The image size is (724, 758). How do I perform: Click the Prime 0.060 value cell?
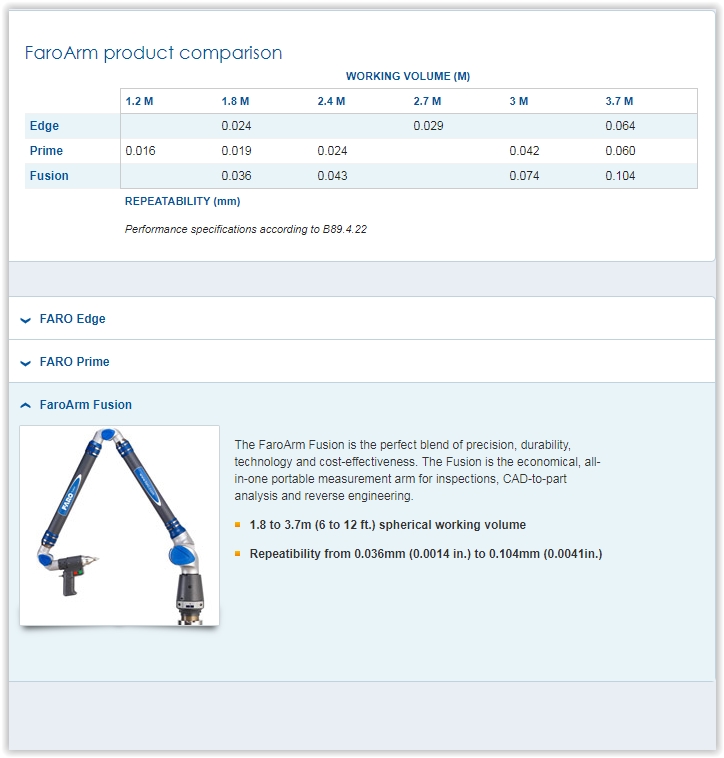(x=620, y=151)
